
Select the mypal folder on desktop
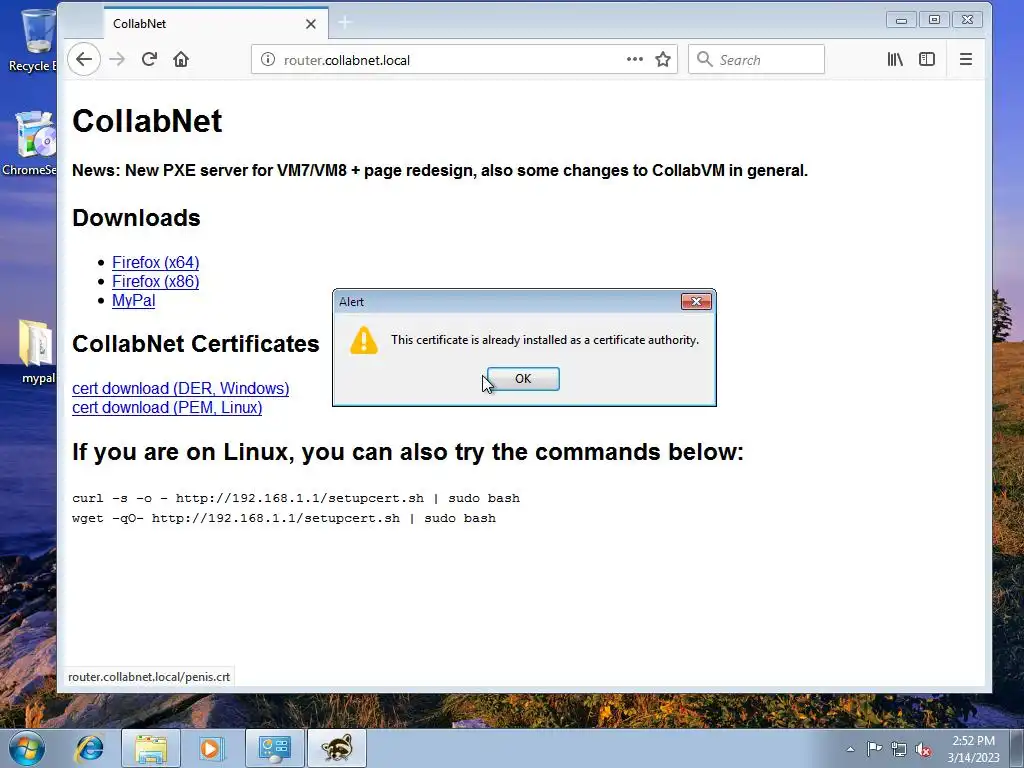pos(37,351)
